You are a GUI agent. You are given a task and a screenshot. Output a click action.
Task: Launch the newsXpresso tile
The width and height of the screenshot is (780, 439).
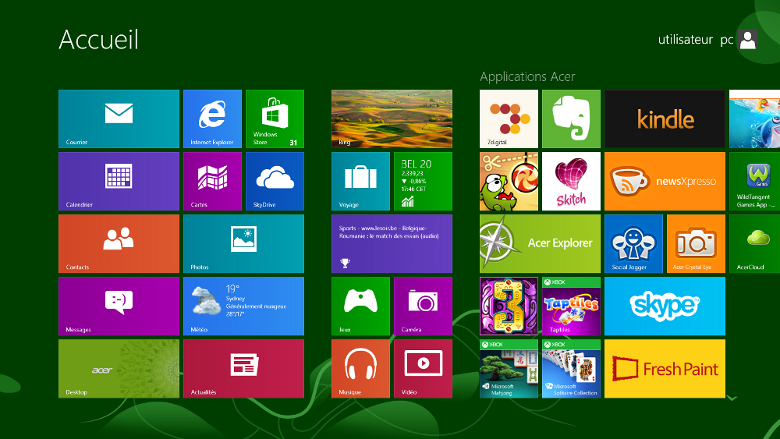(665, 181)
